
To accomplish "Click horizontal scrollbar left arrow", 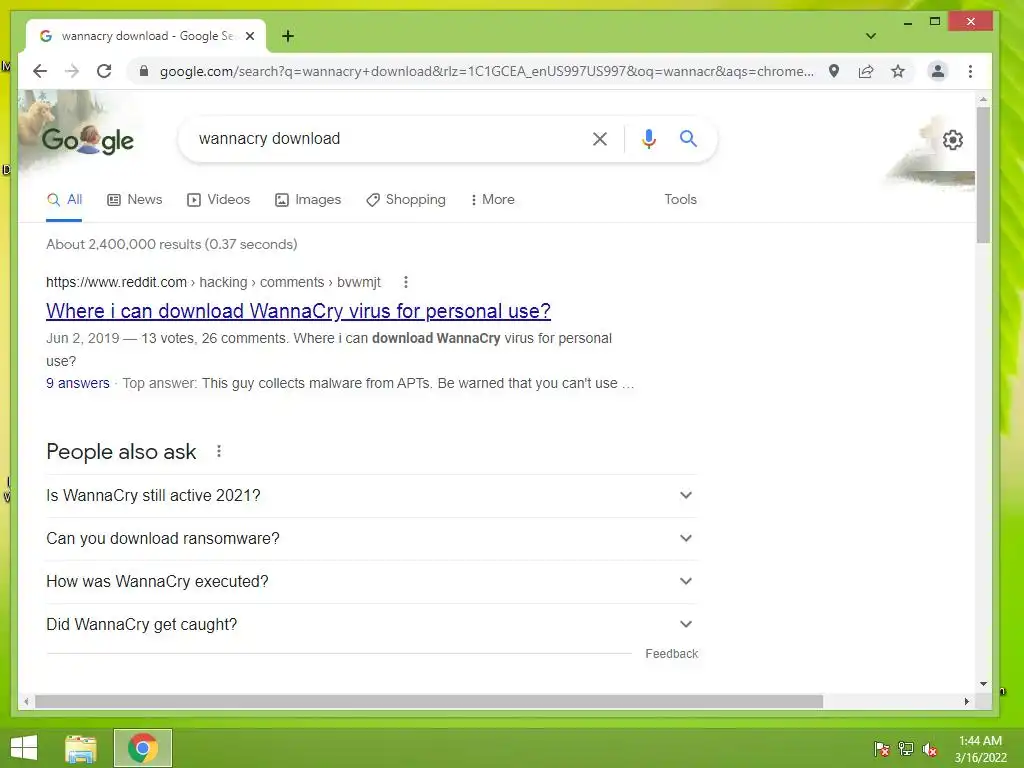I will tap(26, 701).
